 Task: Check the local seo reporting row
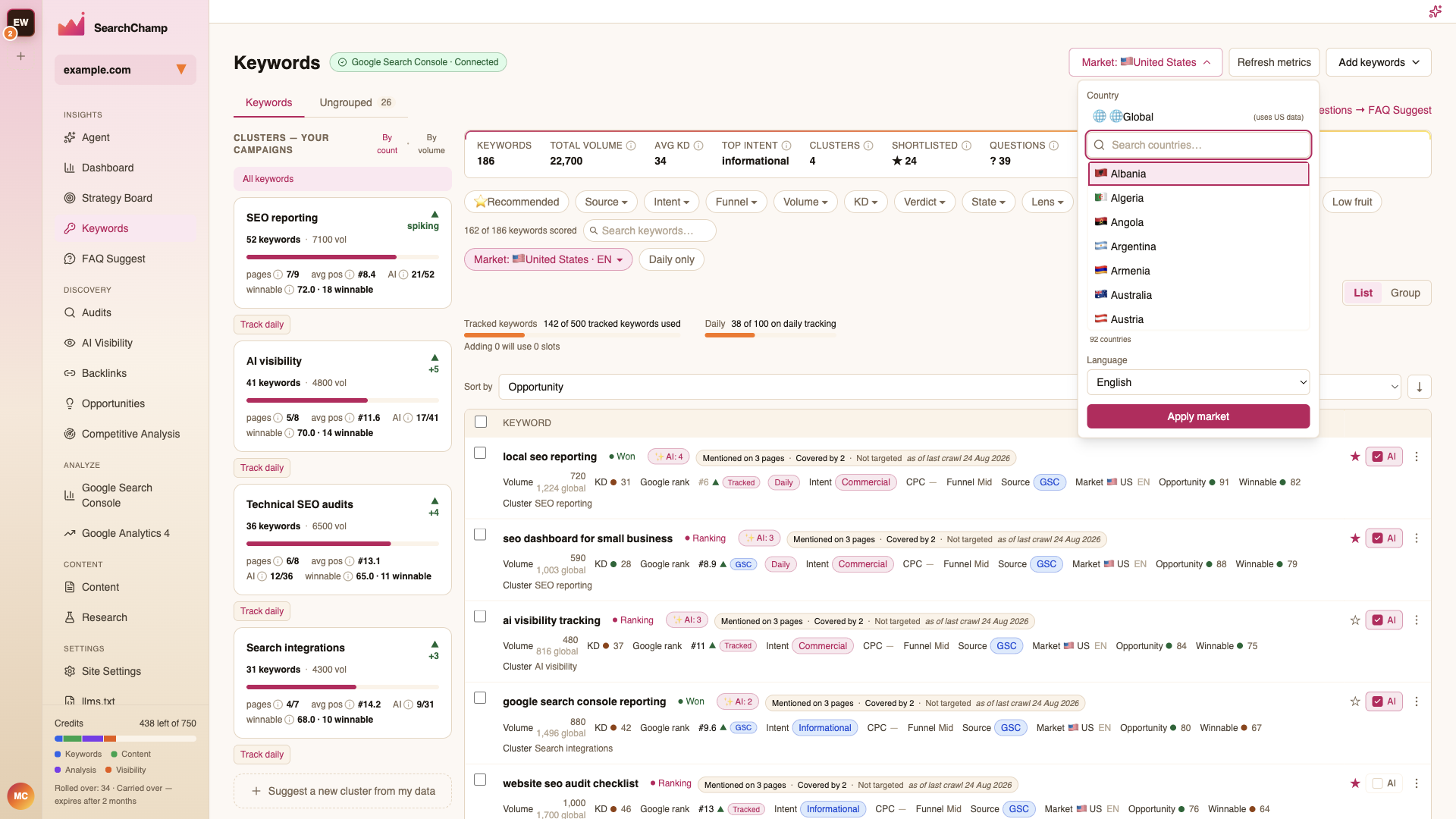pyautogui.click(x=480, y=453)
